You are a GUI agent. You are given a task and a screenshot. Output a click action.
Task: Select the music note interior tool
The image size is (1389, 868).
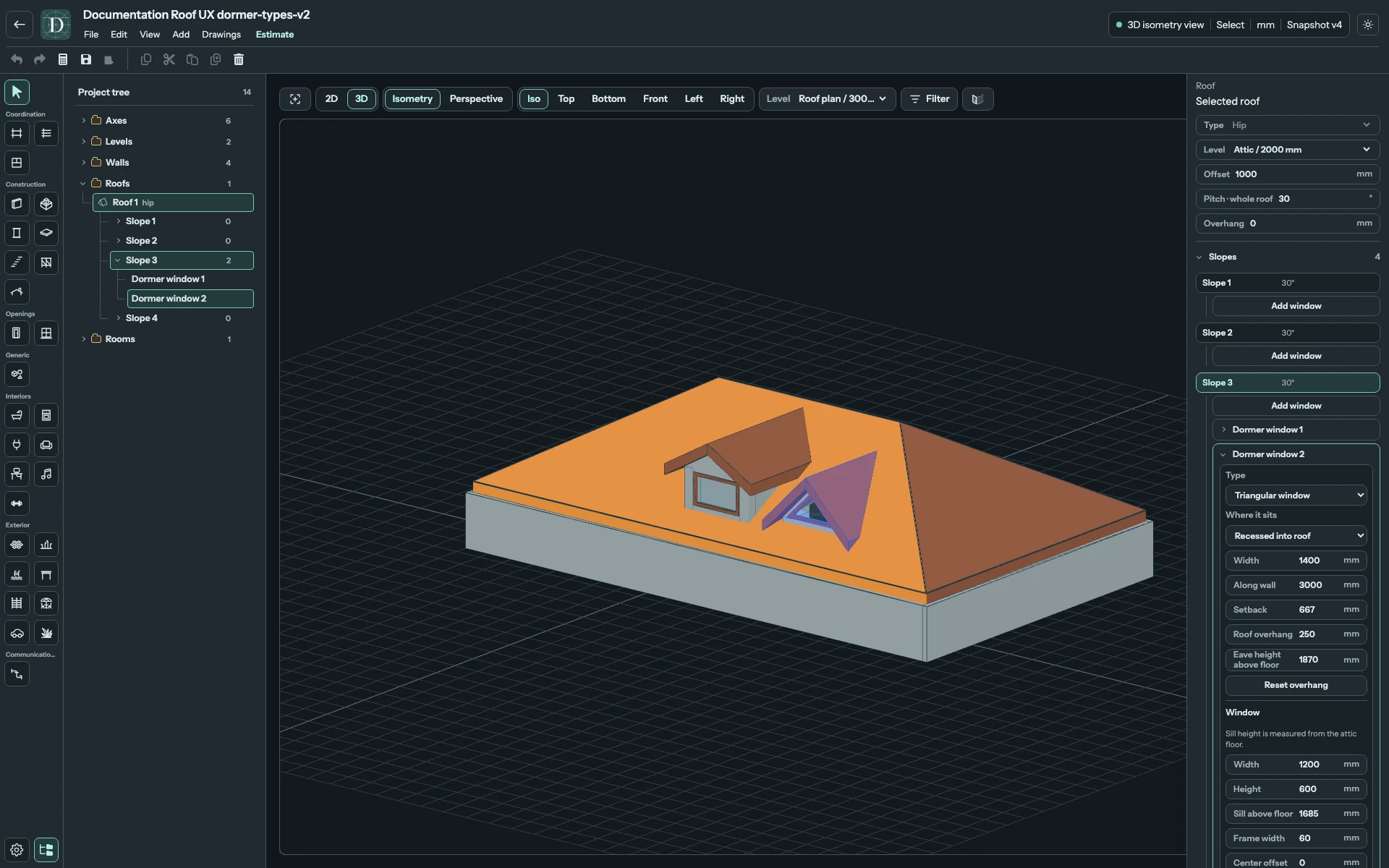click(46, 475)
